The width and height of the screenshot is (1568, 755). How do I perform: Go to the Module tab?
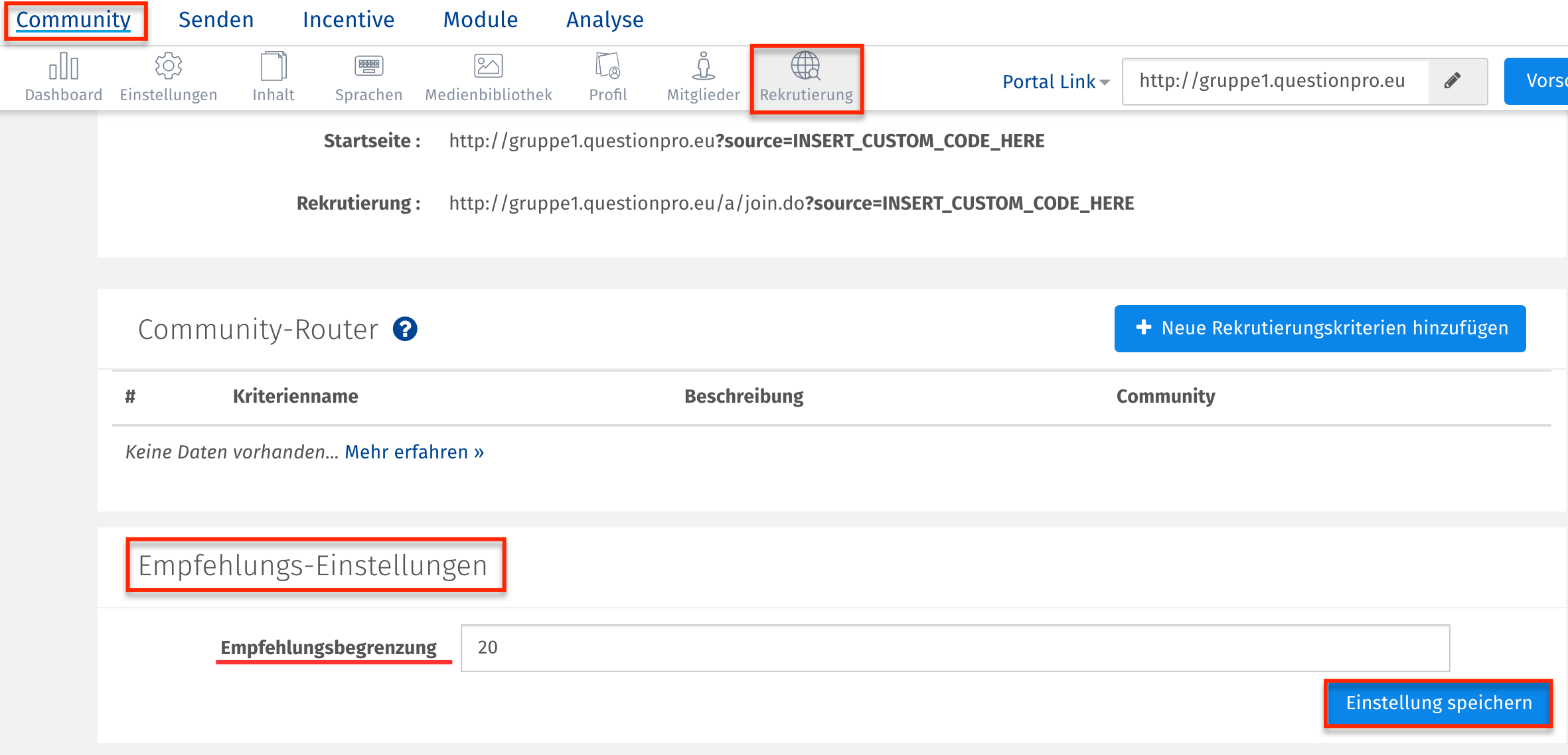481,20
